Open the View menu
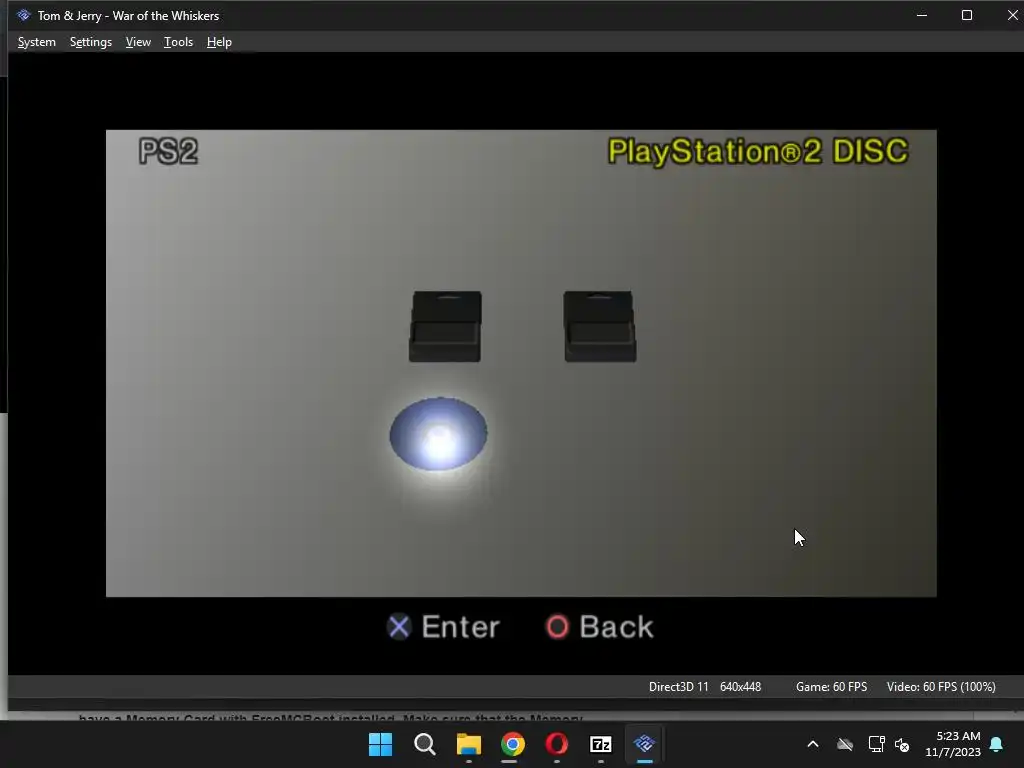 138,42
